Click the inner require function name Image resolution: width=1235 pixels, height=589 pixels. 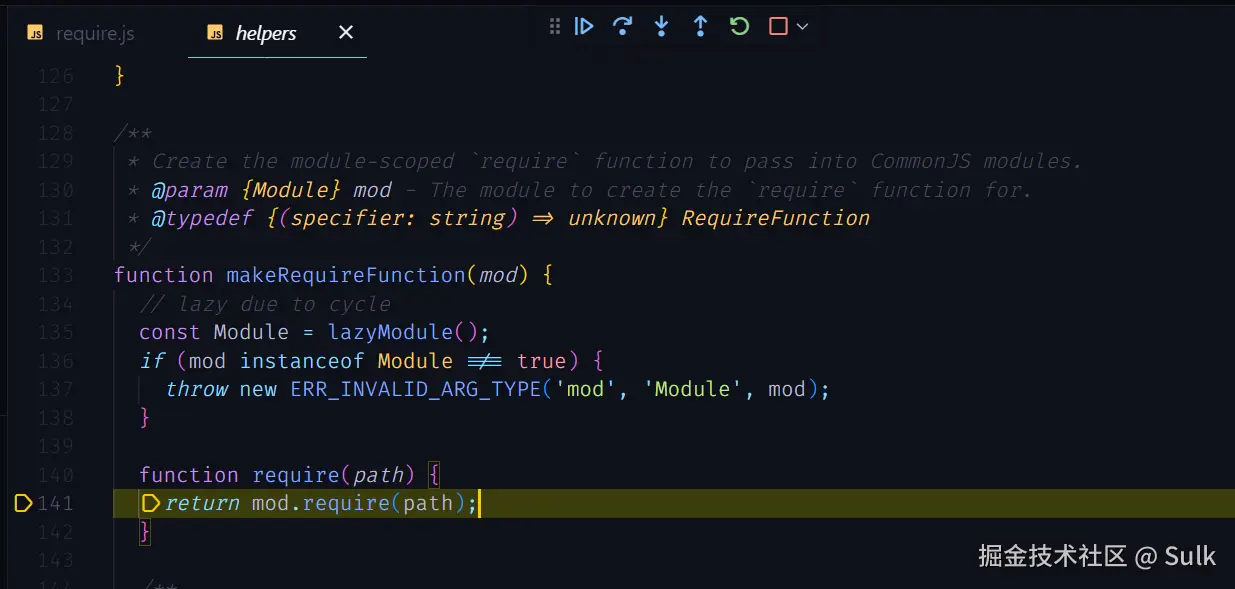click(x=296, y=475)
